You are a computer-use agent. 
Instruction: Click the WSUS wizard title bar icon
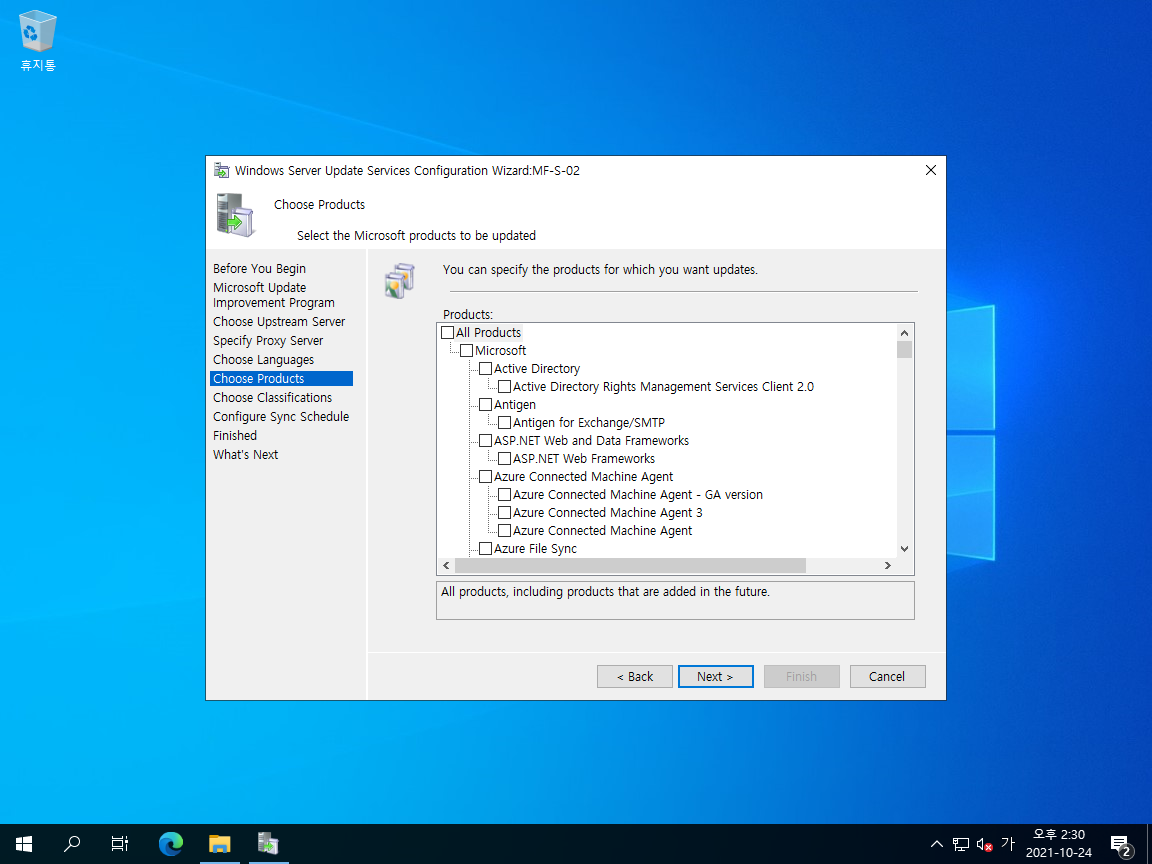click(x=221, y=170)
